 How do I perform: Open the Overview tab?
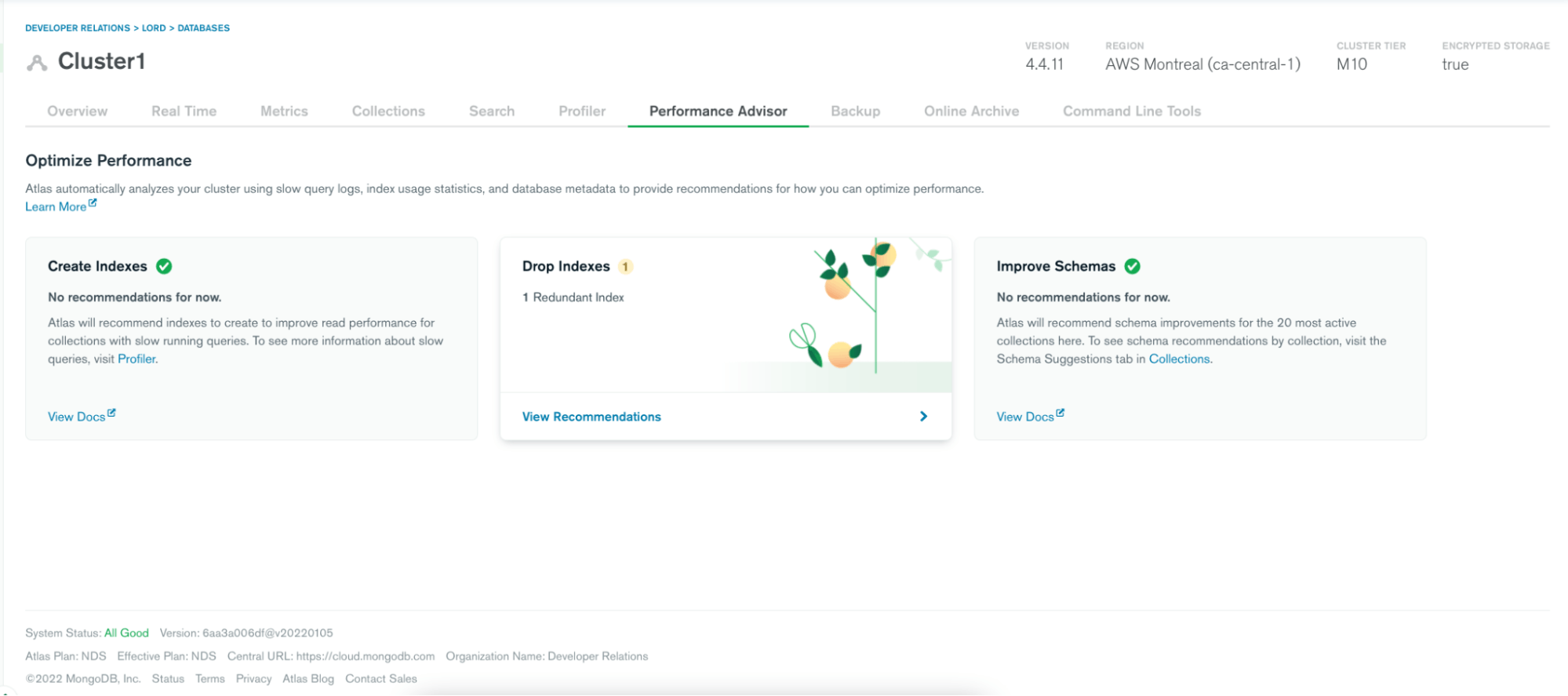77,111
